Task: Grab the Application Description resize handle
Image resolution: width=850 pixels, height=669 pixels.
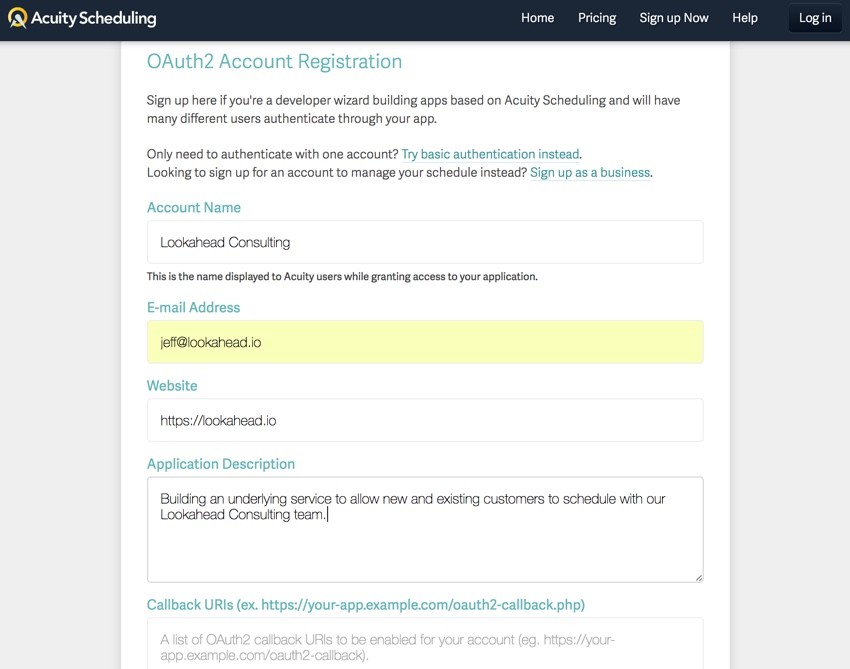Action: [699, 578]
